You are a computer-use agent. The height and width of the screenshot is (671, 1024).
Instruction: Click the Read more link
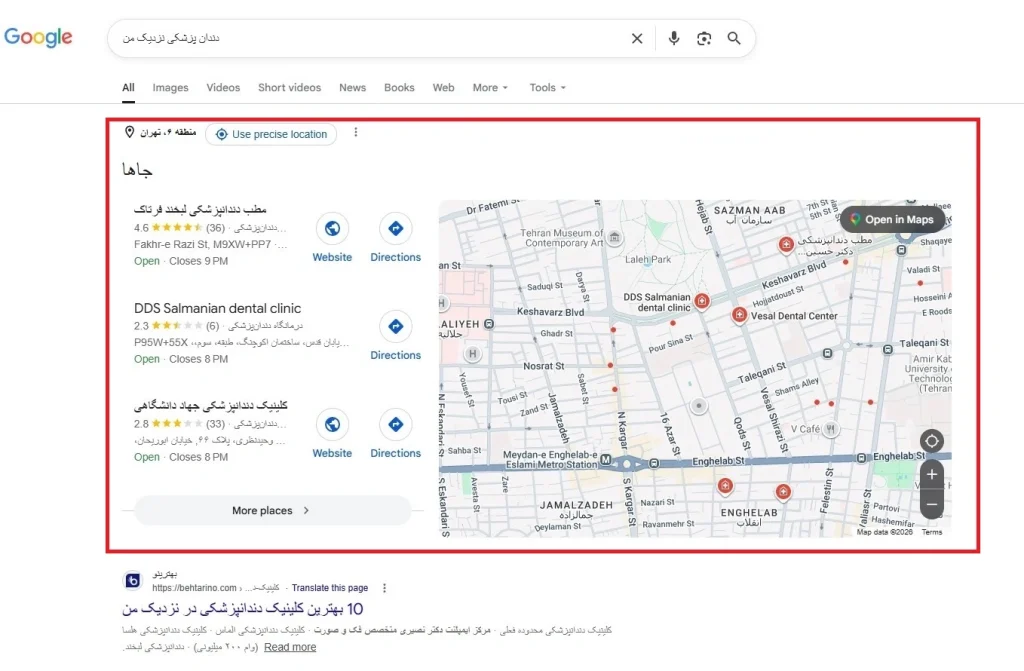[290, 647]
